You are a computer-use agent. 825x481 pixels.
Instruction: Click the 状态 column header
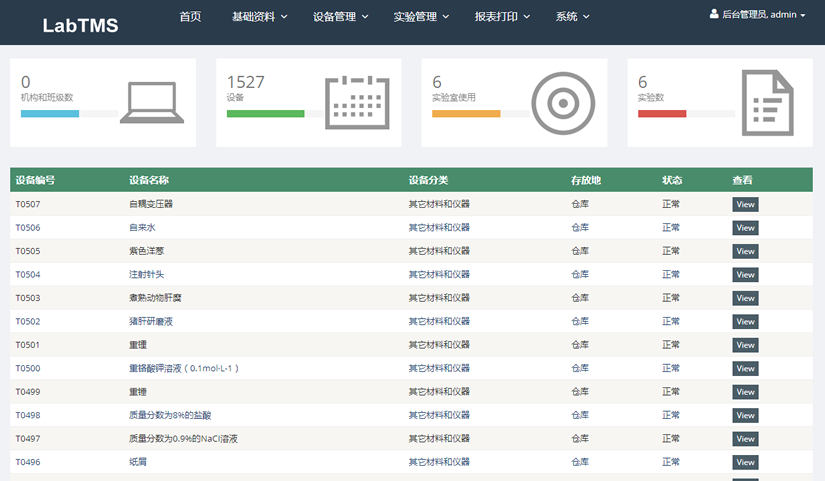[x=672, y=180]
